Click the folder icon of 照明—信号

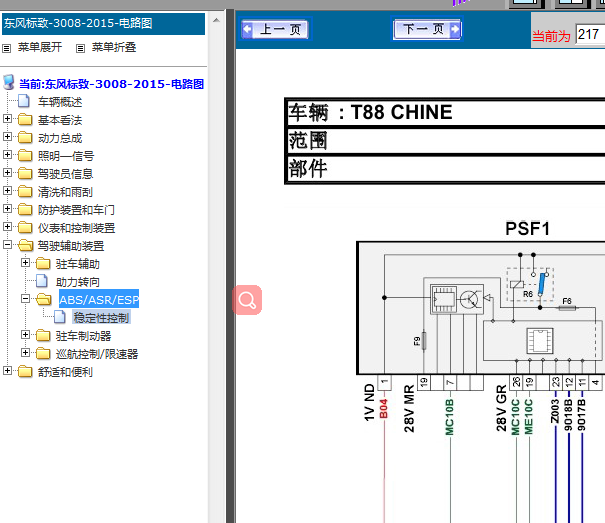click(25, 156)
